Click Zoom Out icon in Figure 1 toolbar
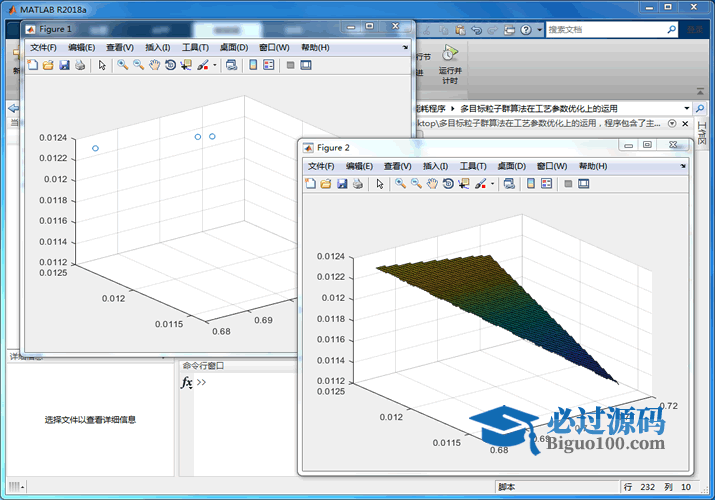Viewport: 715px width, 500px height. 138,65
